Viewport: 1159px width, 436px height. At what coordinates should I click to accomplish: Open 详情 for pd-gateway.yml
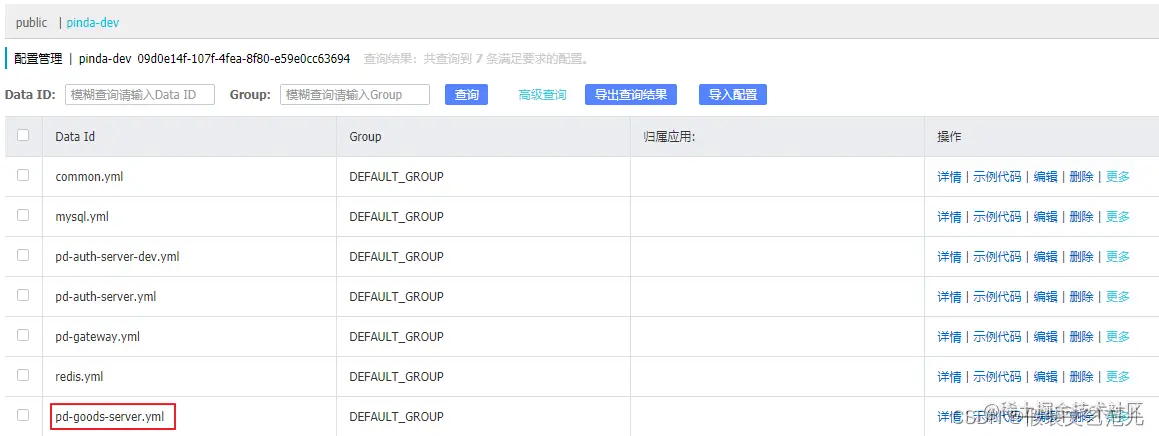pyautogui.click(x=949, y=336)
